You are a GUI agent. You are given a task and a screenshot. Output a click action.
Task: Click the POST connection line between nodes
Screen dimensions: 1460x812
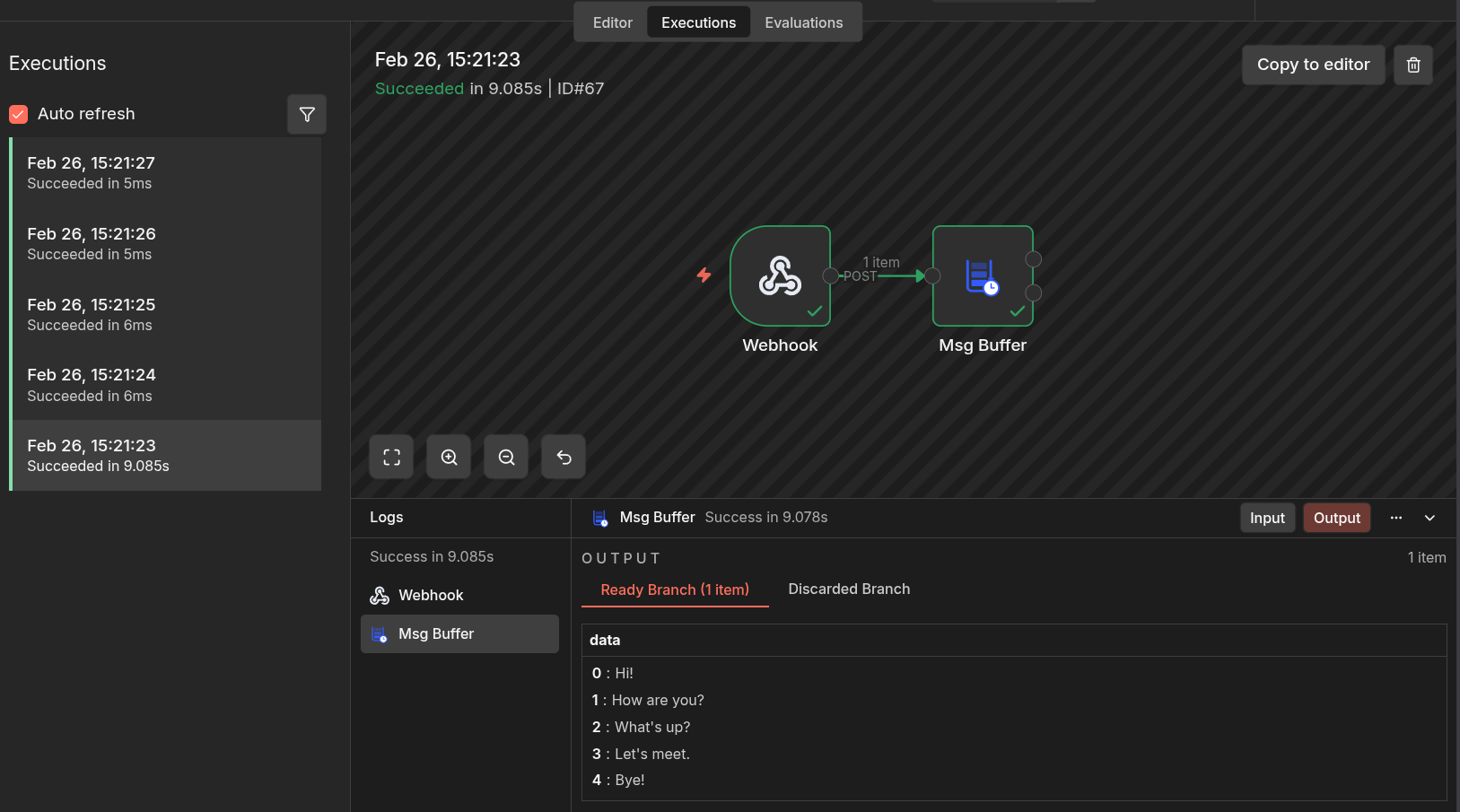pyautogui.click(x=882, y=275)
